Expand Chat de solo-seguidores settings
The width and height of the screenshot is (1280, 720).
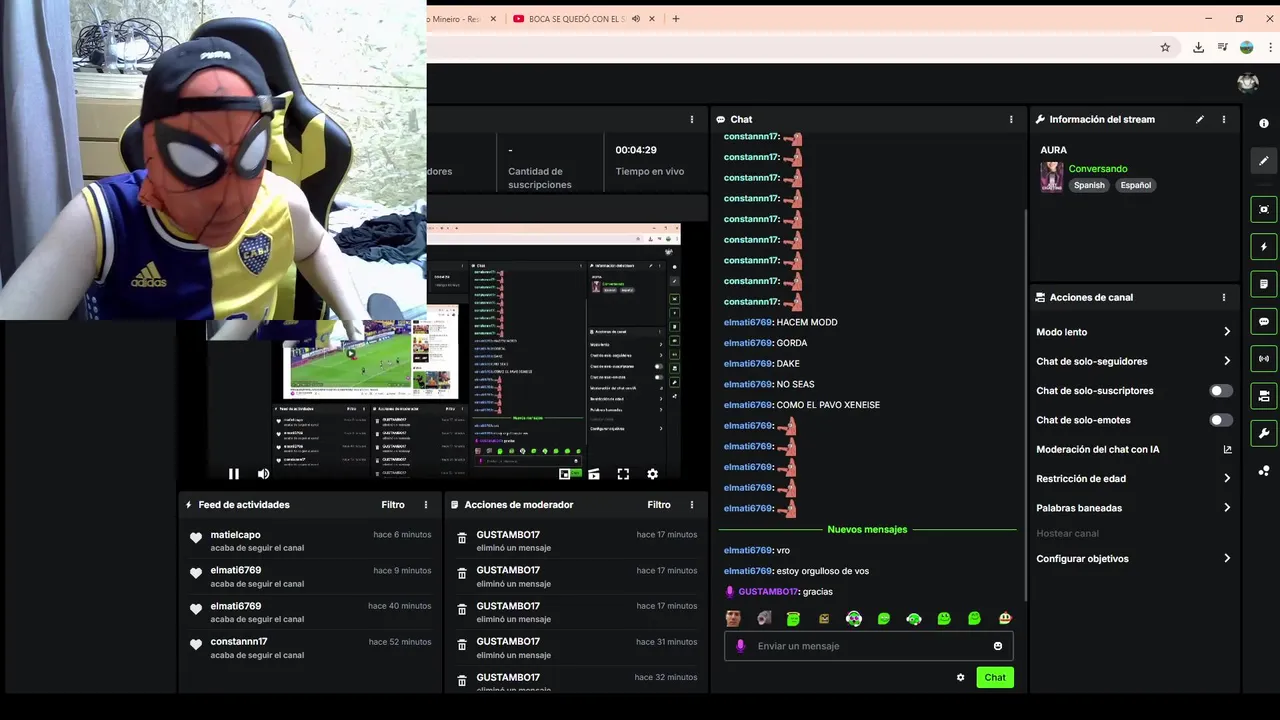pos(1134,361)
